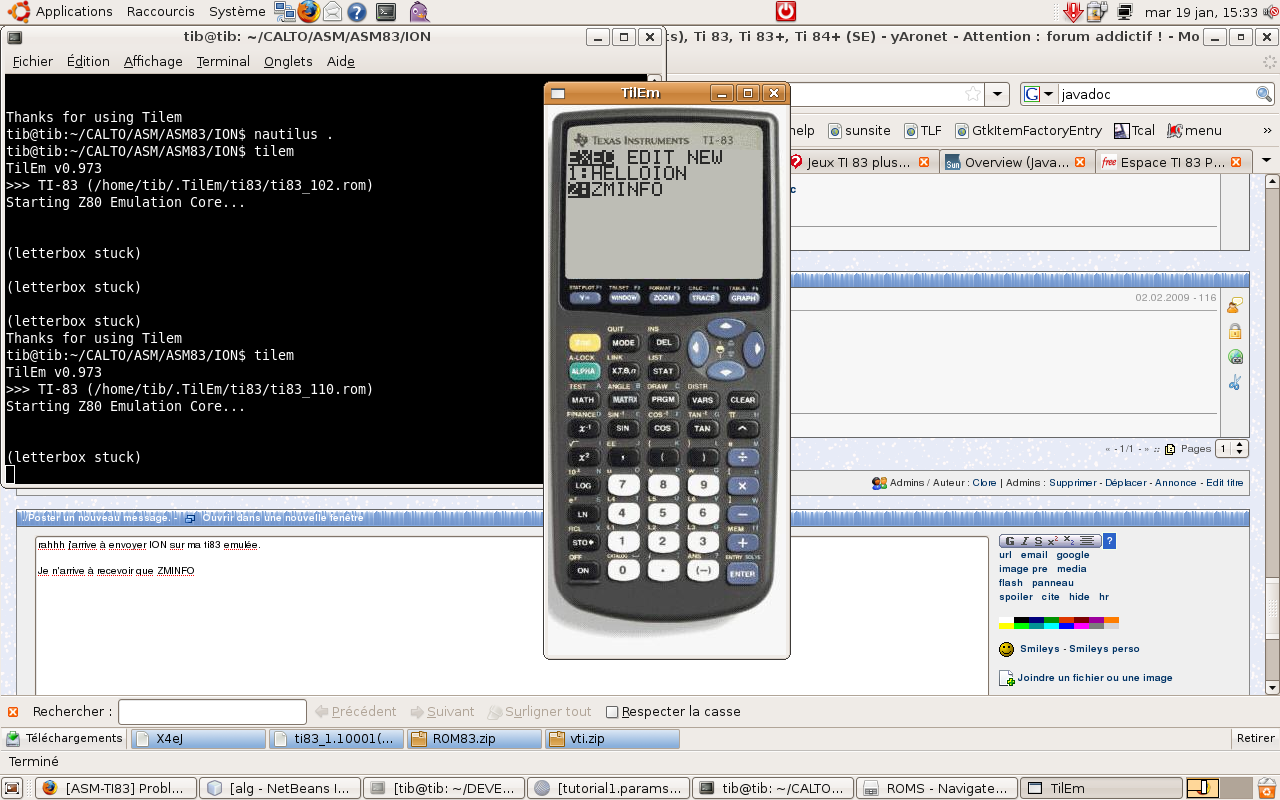This screenshot has height=800, width=1280.
Task: Click the 'spoiler' tag link
Action: point(1015,597)
